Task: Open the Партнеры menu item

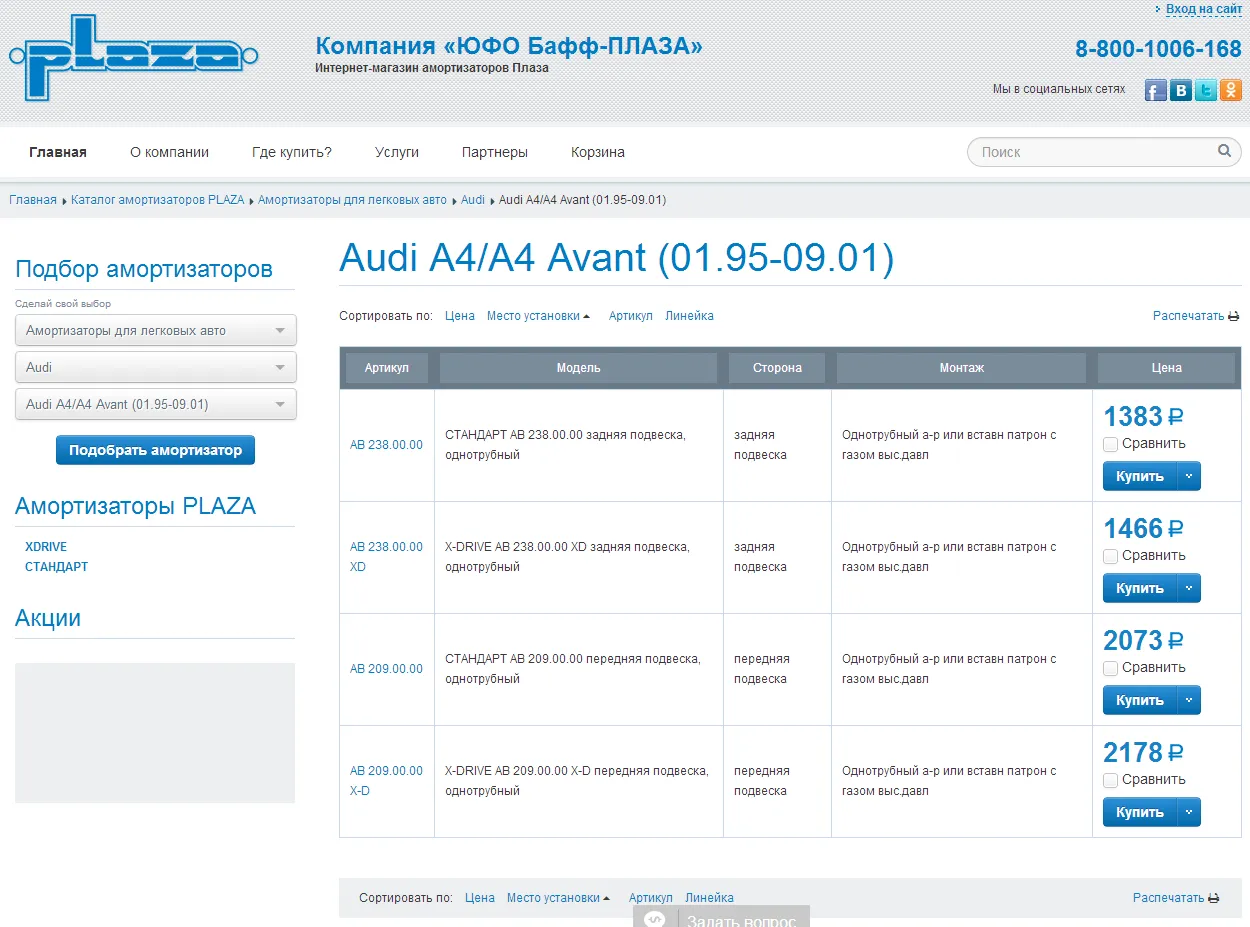Action: 495,152
